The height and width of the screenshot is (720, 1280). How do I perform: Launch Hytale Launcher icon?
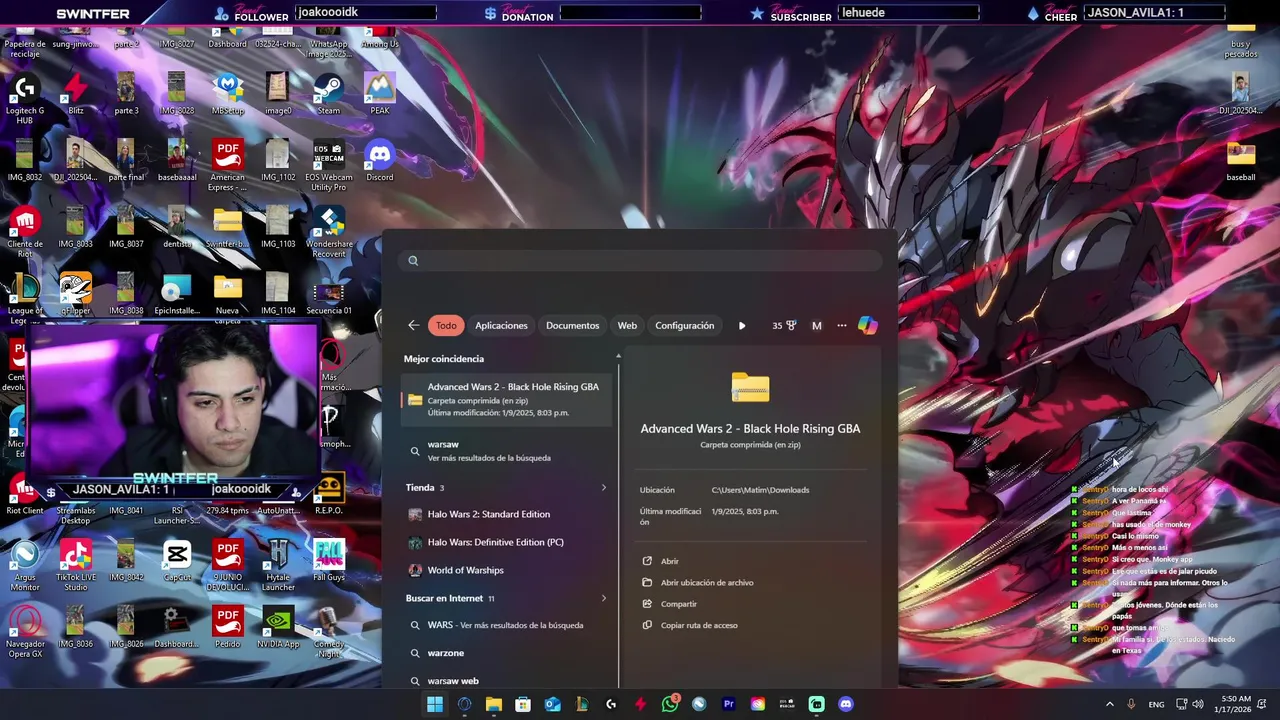(x=278, y=565)
